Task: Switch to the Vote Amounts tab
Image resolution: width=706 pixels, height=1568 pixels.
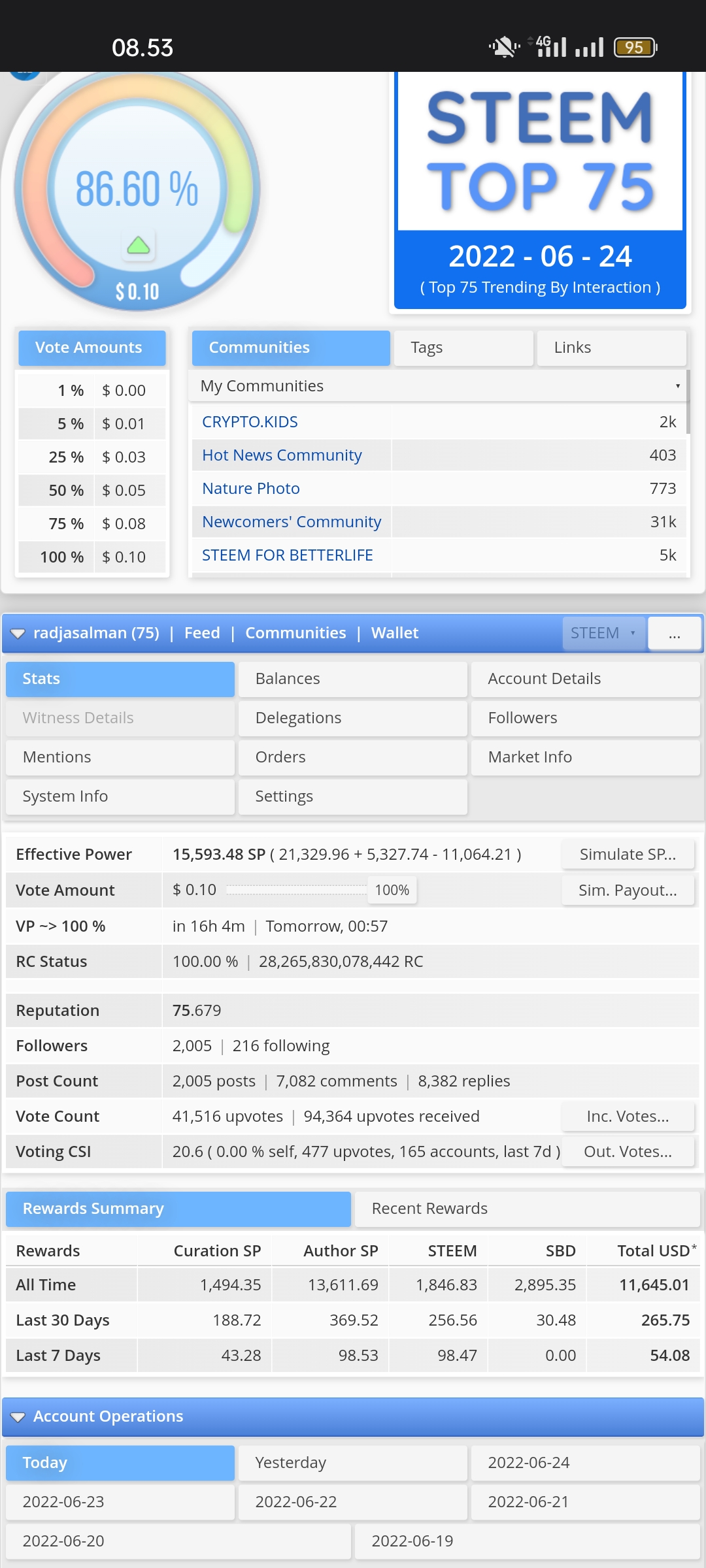Action: pos(92,348)
